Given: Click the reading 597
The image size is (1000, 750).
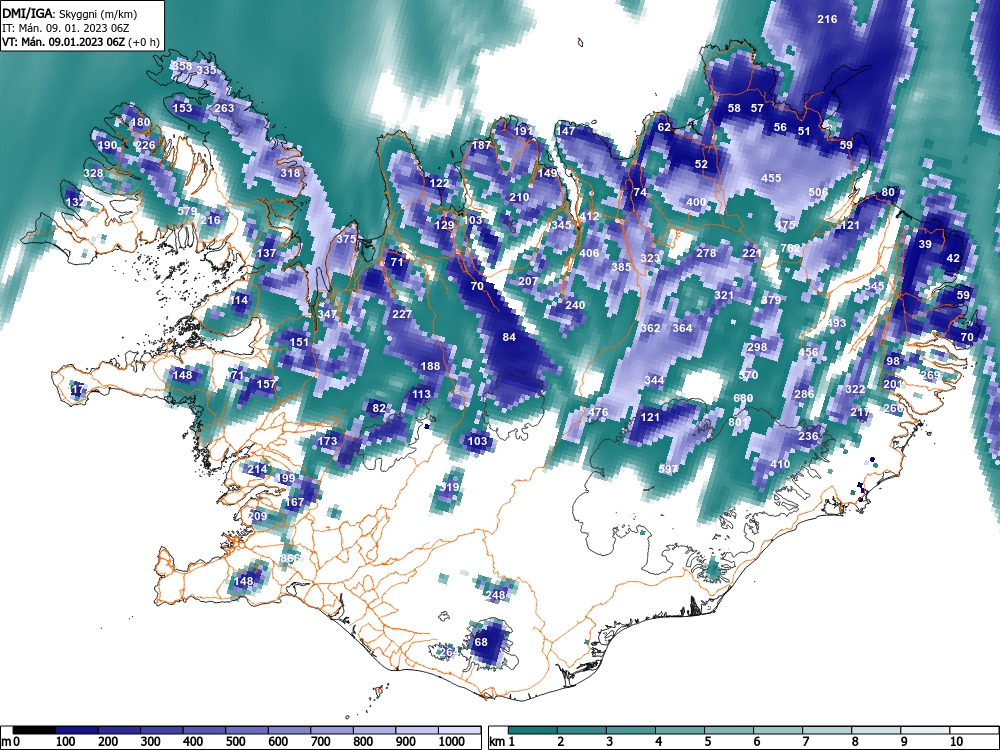Looking at the screenshot, I should tap(668, 469).
